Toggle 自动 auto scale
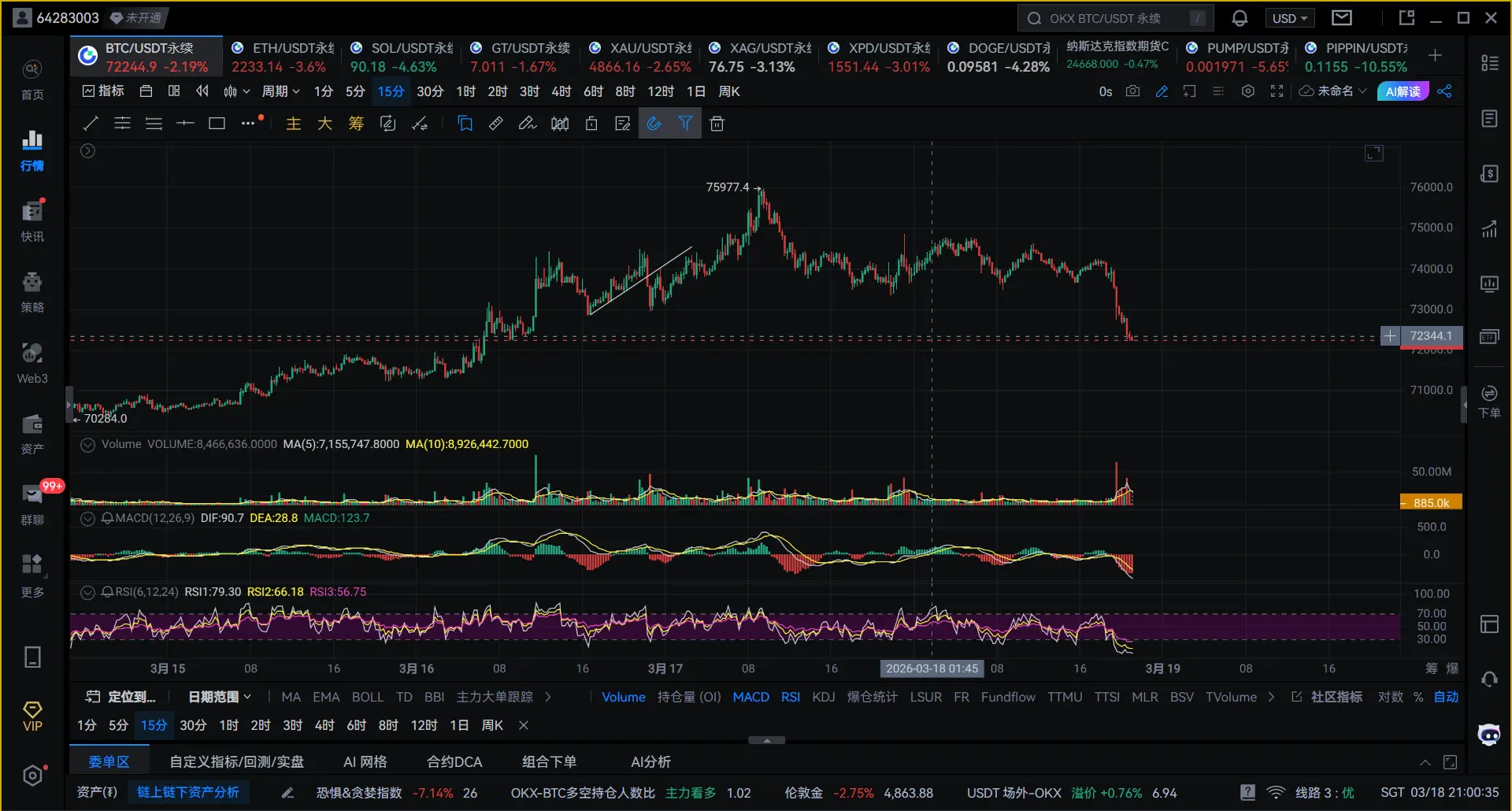The image size is (1512, 811). [1446, 697]
